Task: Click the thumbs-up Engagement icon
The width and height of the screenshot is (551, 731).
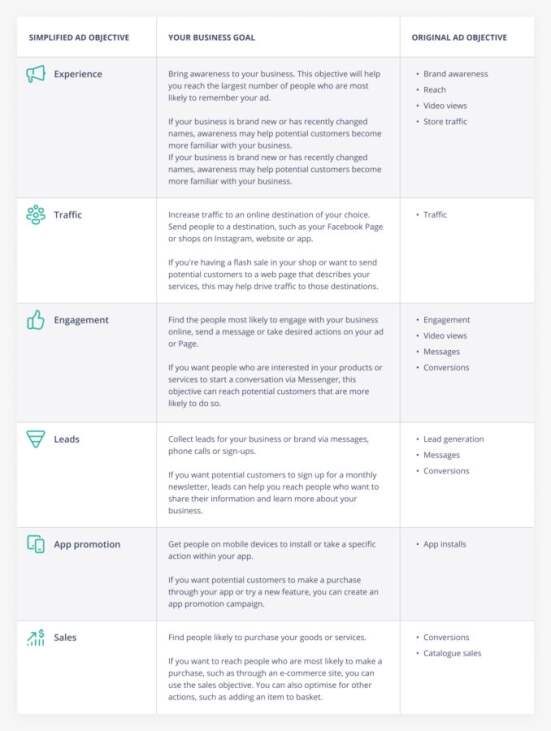Action: point(36,320)
